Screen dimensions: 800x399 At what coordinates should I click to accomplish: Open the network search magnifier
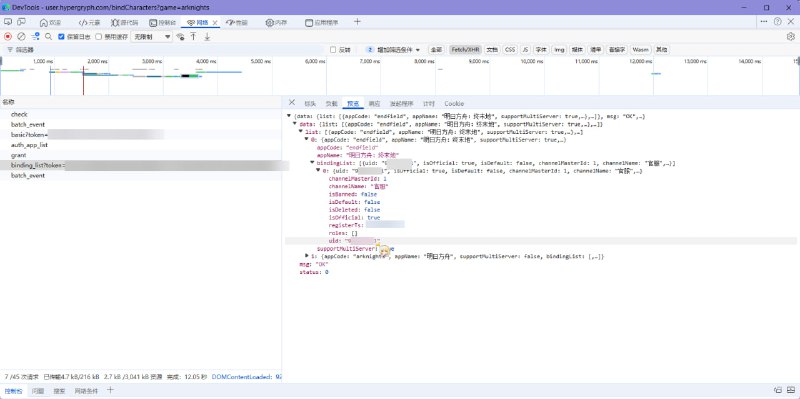click(48, 36)
